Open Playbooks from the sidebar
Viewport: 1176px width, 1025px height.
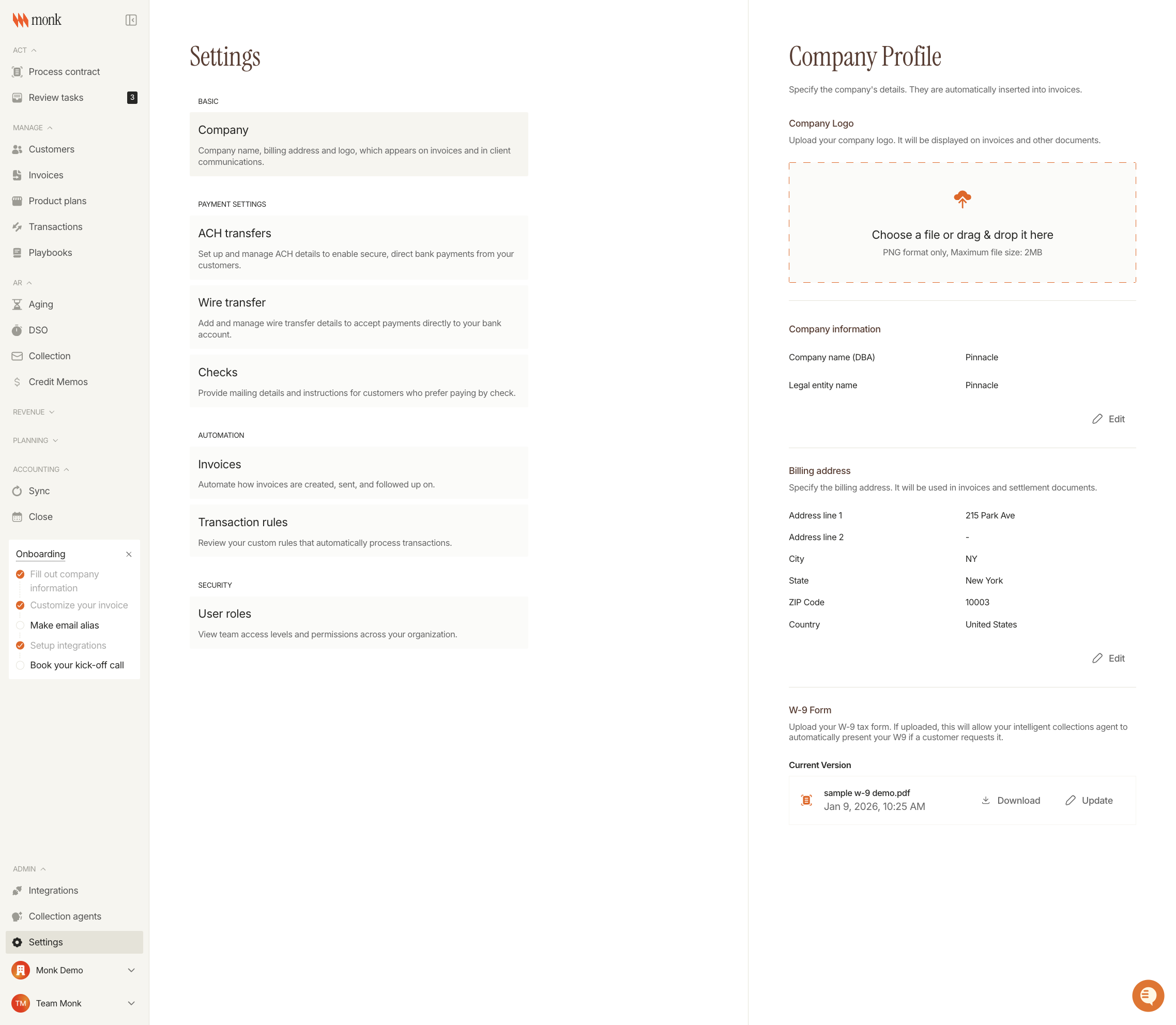50,252
